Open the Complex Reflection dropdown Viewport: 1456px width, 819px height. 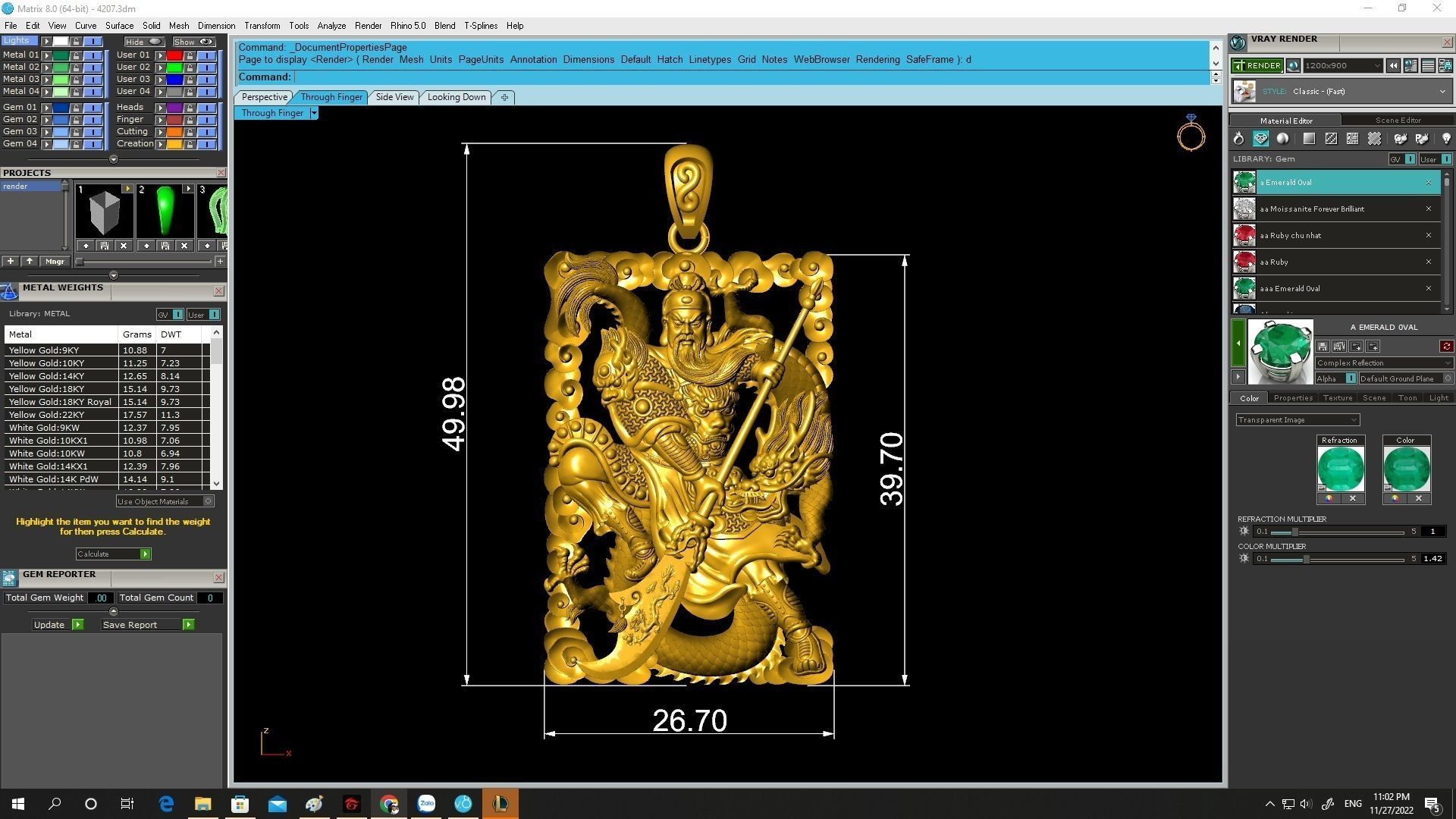tap(1384, 363)
